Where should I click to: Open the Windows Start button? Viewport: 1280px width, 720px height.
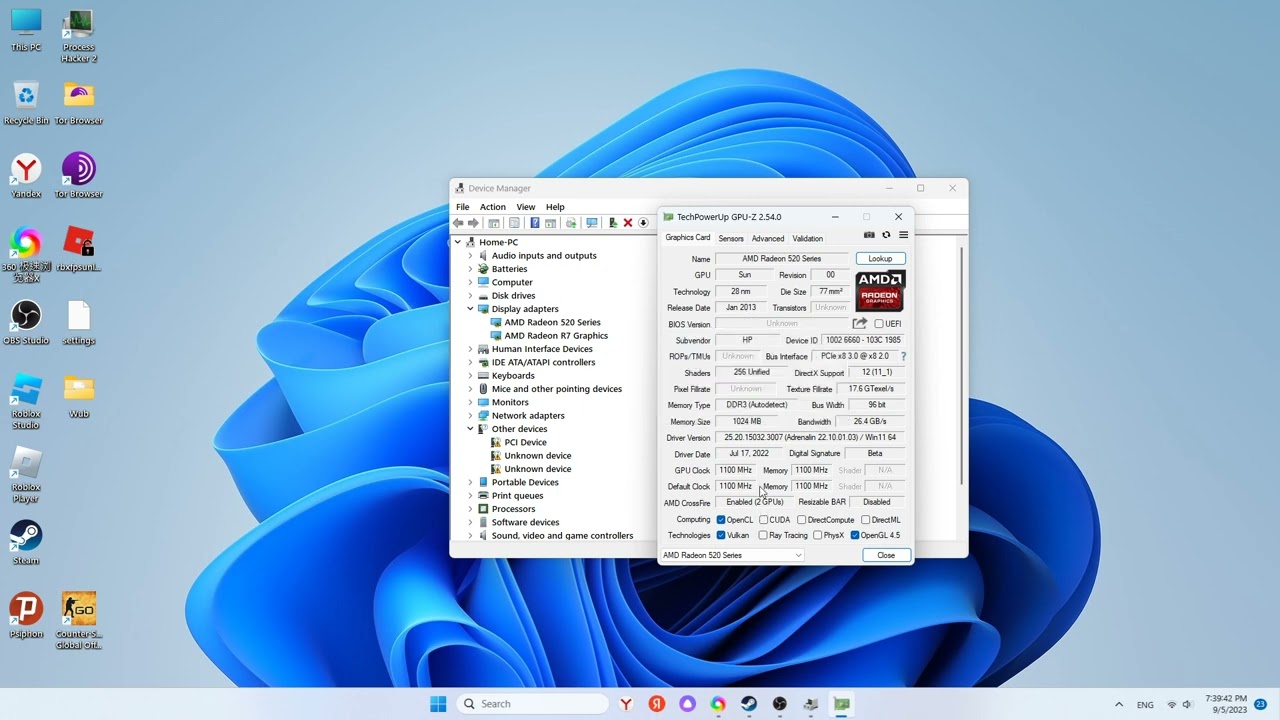pos(438,704)
